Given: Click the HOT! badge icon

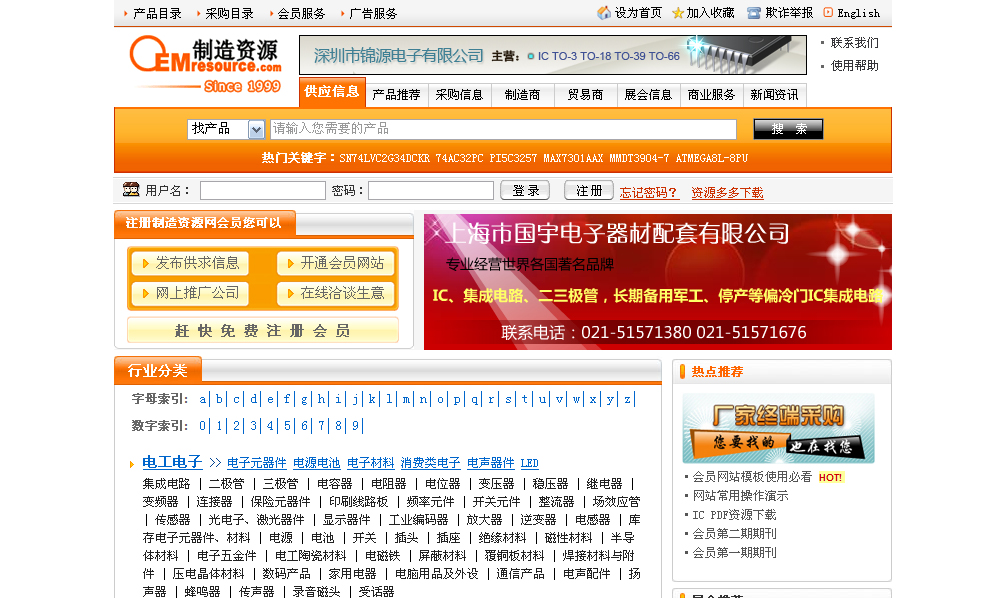Looking at the screenshot, I should click(830, 478).
